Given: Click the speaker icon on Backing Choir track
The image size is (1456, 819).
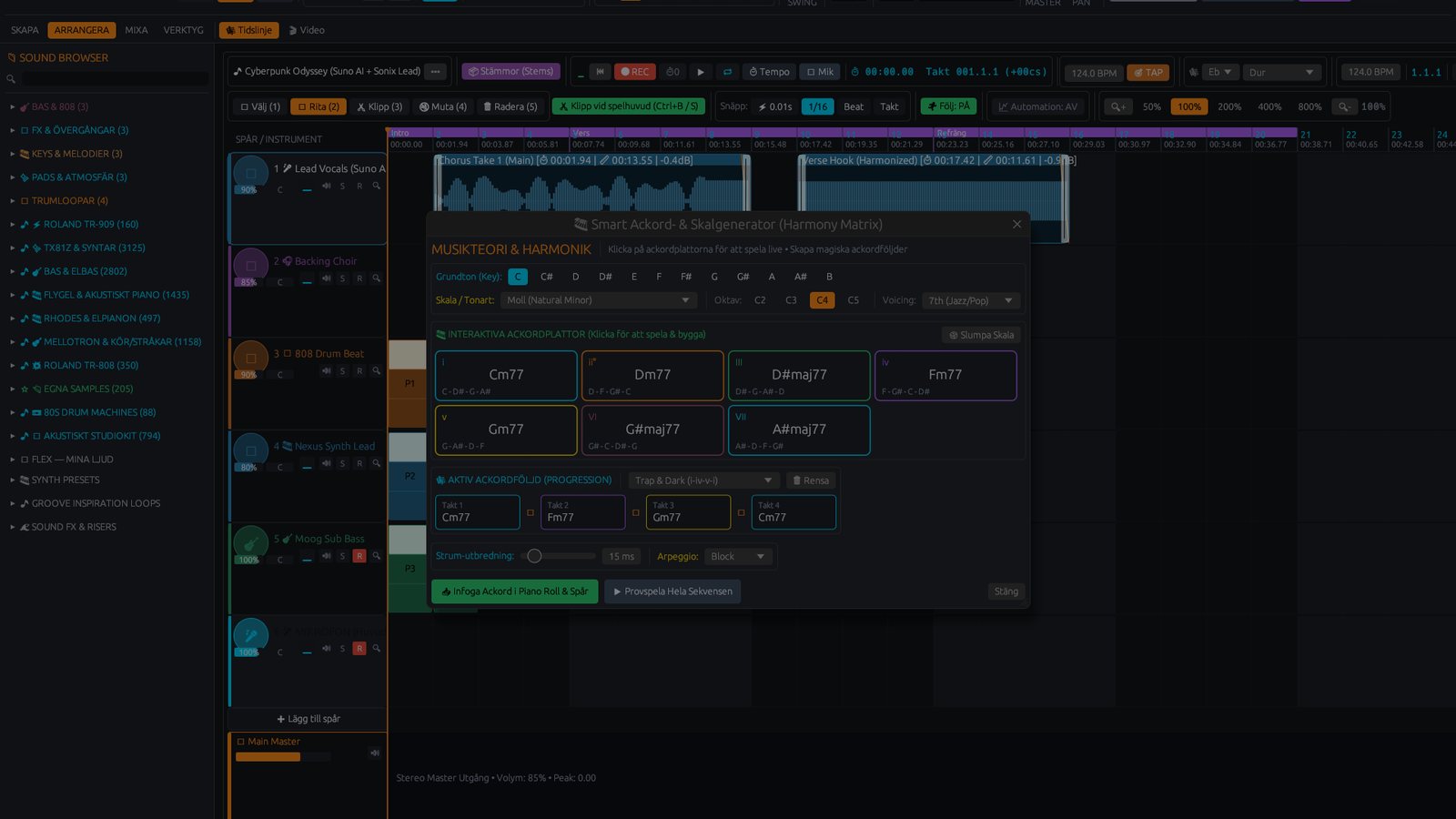Looking at the screenshot, I should (326, 278).
